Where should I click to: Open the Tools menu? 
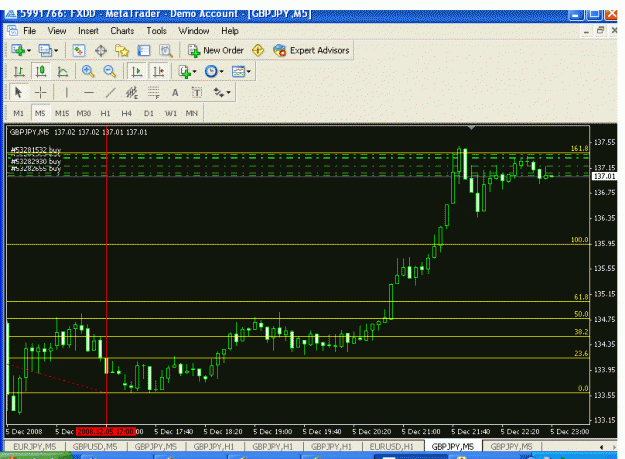click(156, 31)
